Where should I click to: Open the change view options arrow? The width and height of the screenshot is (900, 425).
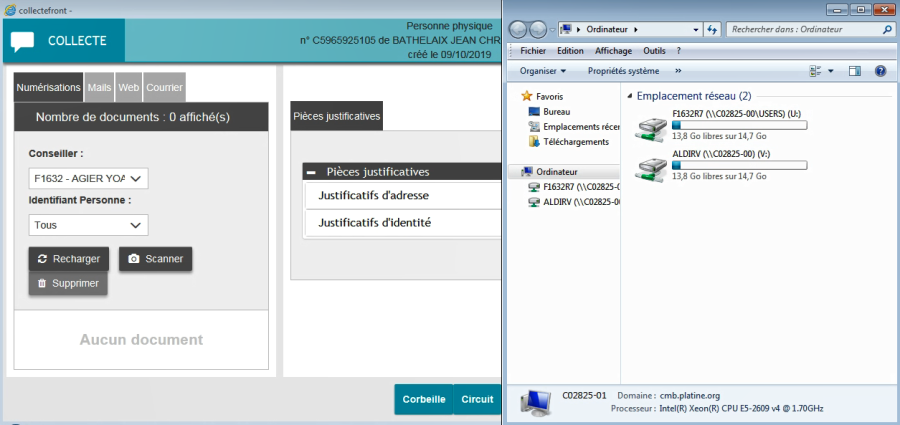[x=830, y=71]
